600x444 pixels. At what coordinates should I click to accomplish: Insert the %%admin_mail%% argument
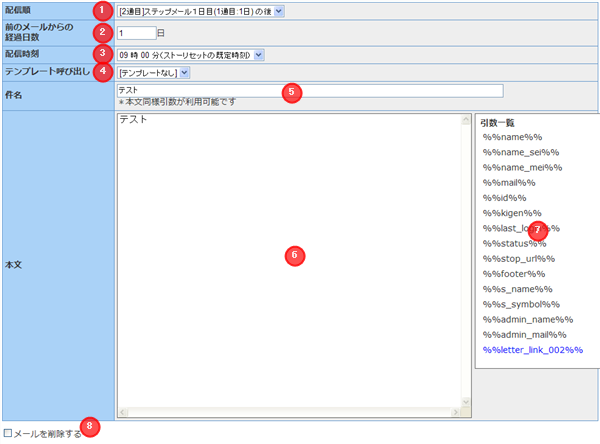(x=524, y=335)
